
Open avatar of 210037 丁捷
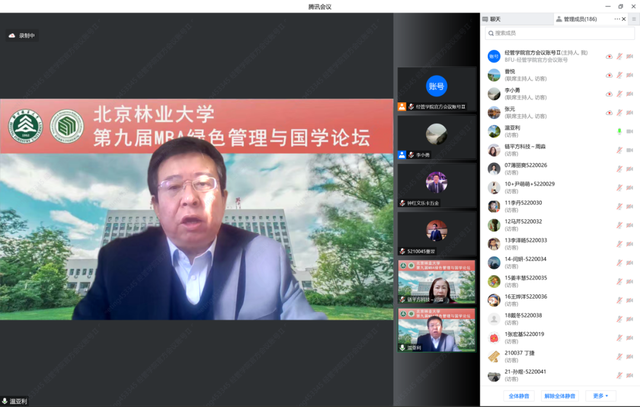tap(494, 357)
